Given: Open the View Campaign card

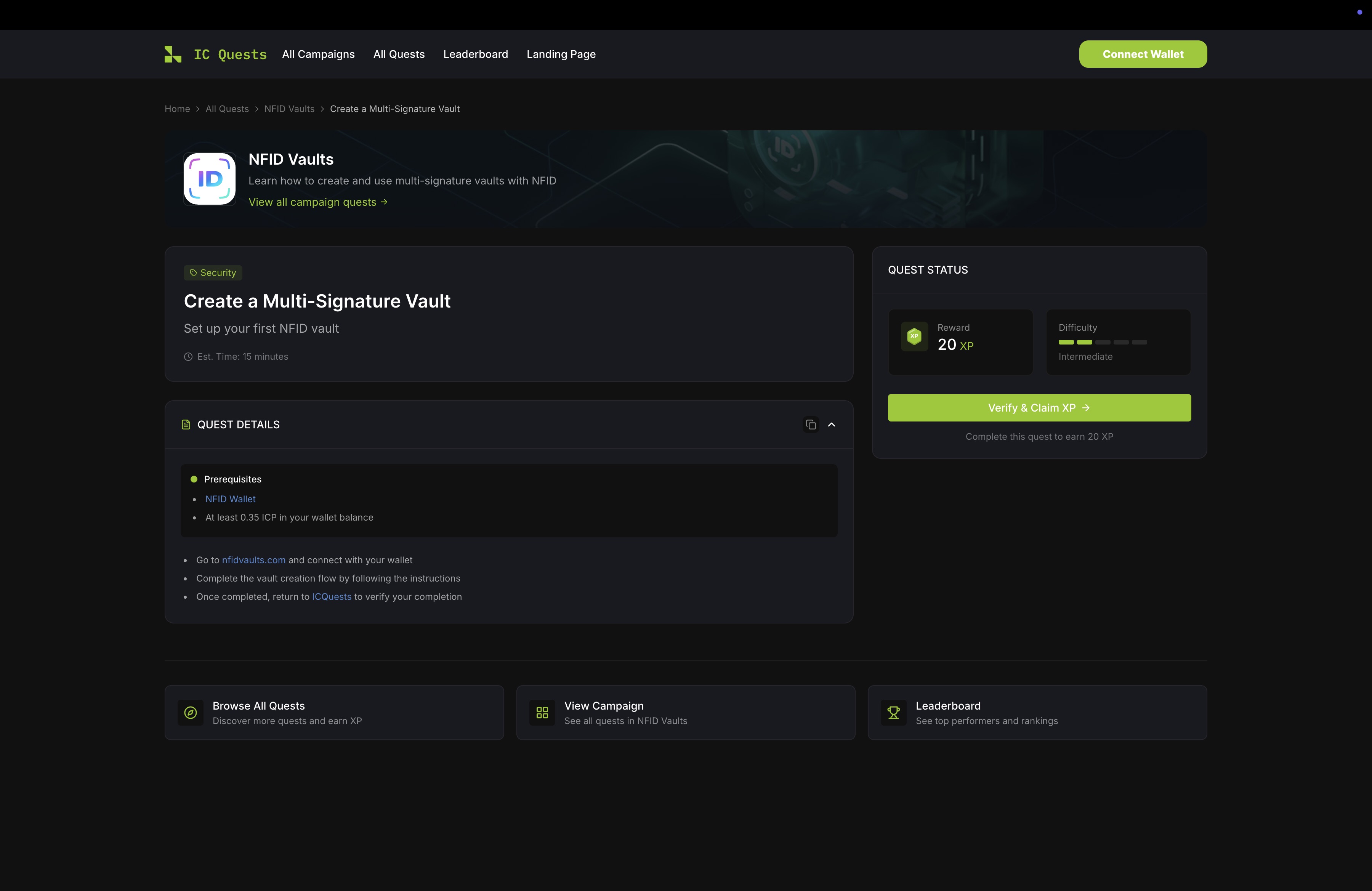Looking at the screenshot, I should click(x=685, y=713).
